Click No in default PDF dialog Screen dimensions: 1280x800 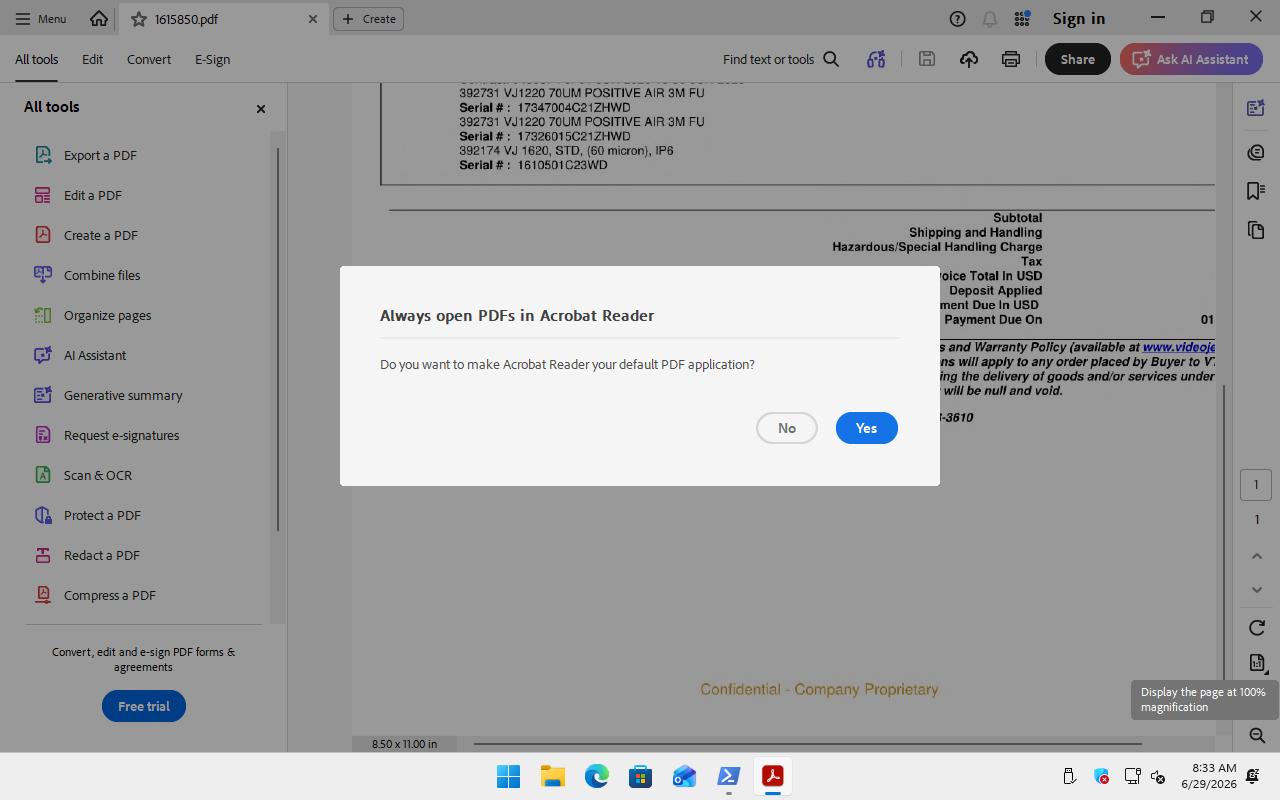787,428
